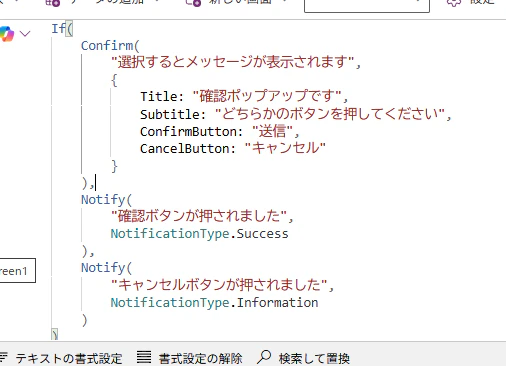
Task: Open the Copilot icon beside the formula bar
Action: point(6,34)
